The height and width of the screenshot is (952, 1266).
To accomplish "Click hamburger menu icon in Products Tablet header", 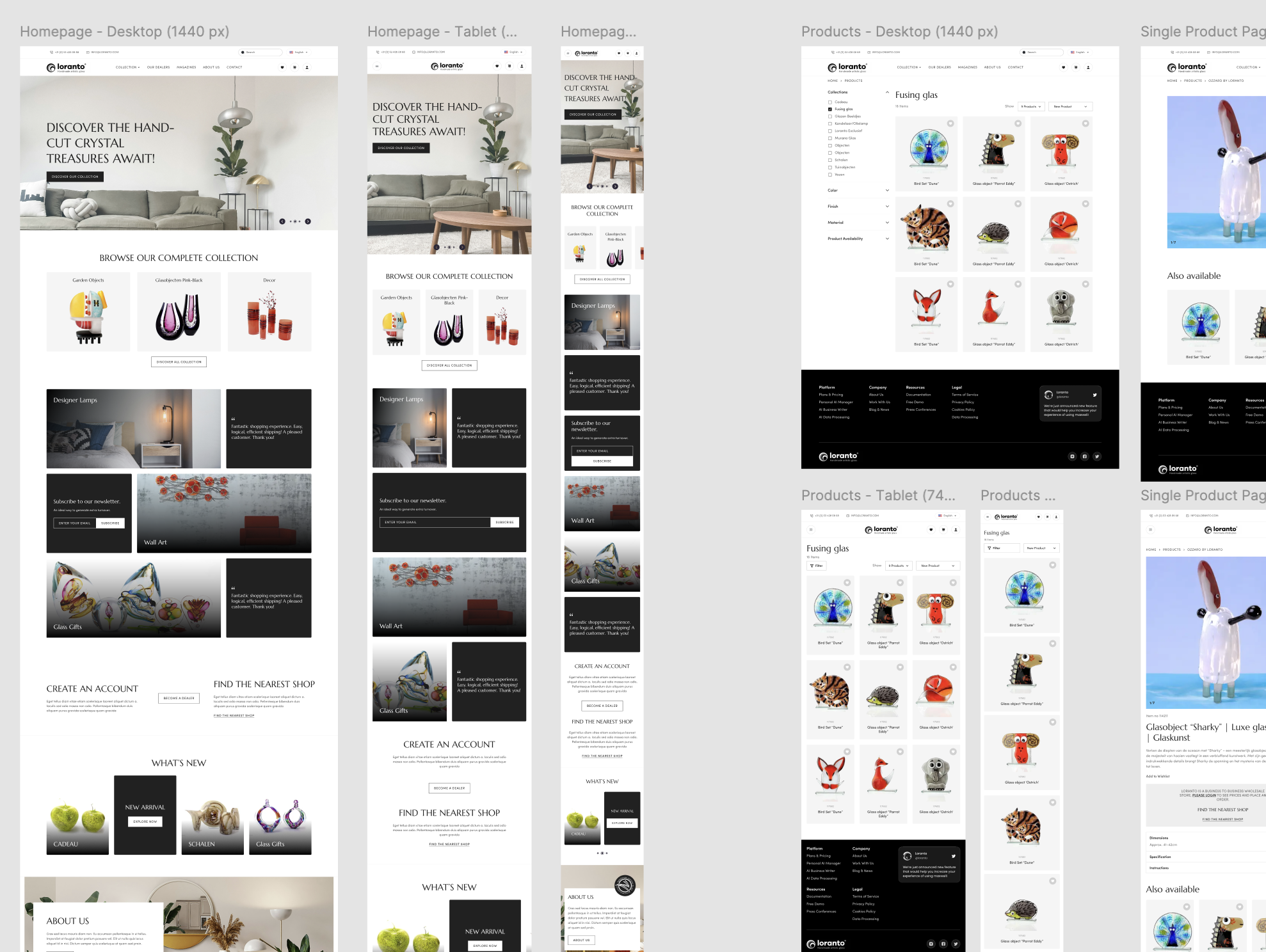I will click(x=811, y=530).
